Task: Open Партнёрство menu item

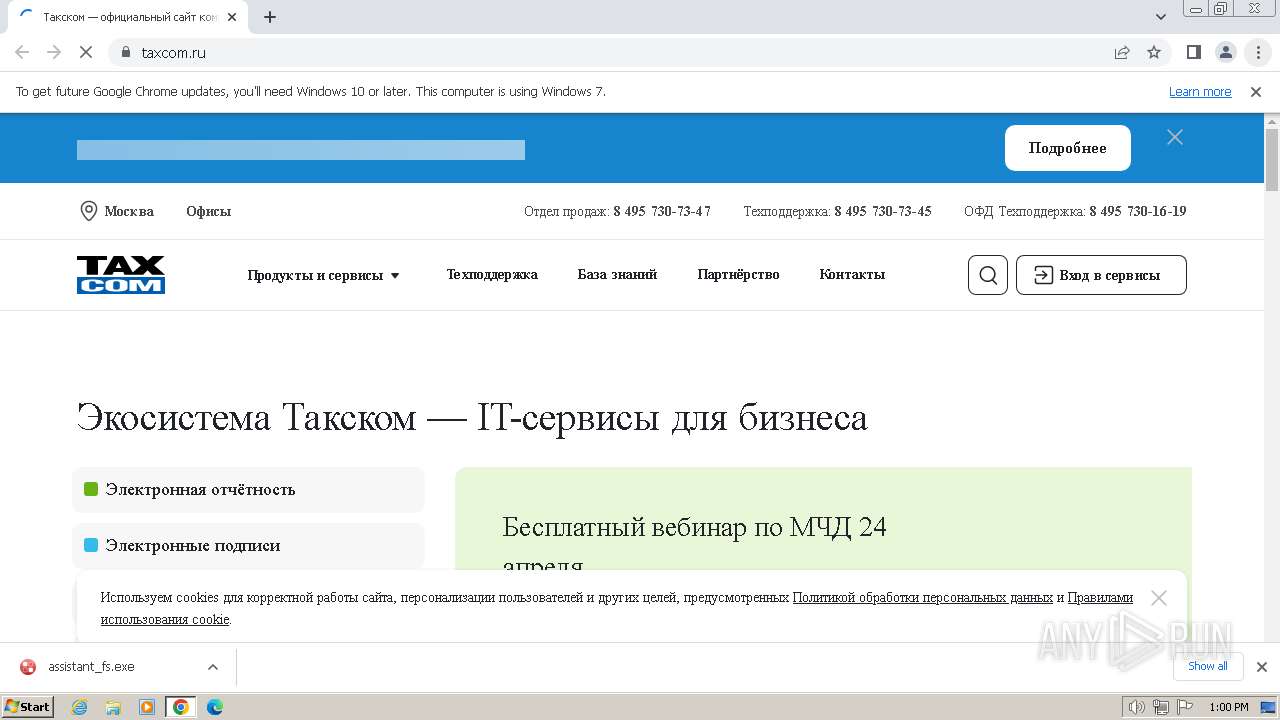Action: pos(738,274)
